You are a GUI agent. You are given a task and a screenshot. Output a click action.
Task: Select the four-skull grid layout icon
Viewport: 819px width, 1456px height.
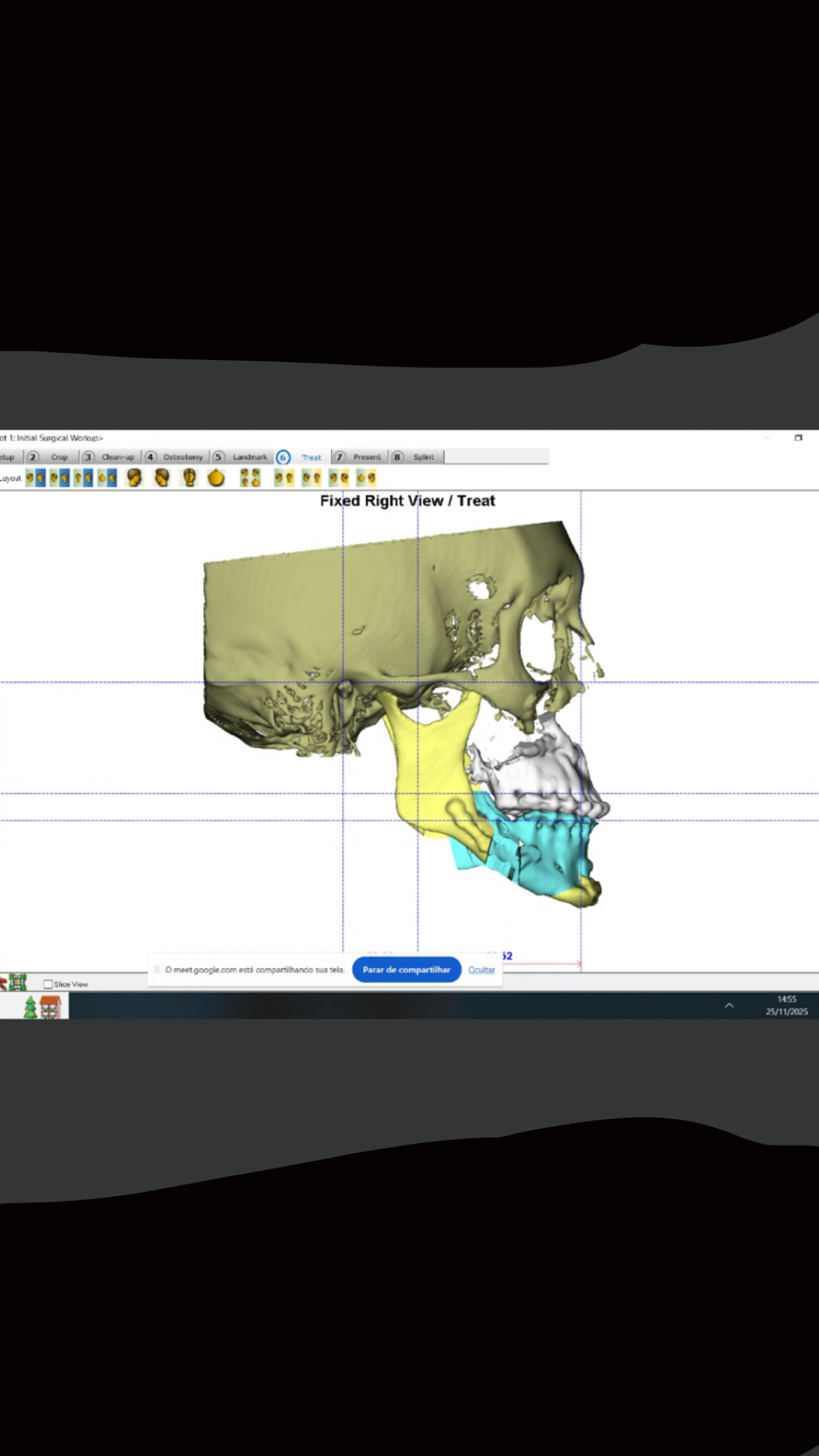point(250,478)
